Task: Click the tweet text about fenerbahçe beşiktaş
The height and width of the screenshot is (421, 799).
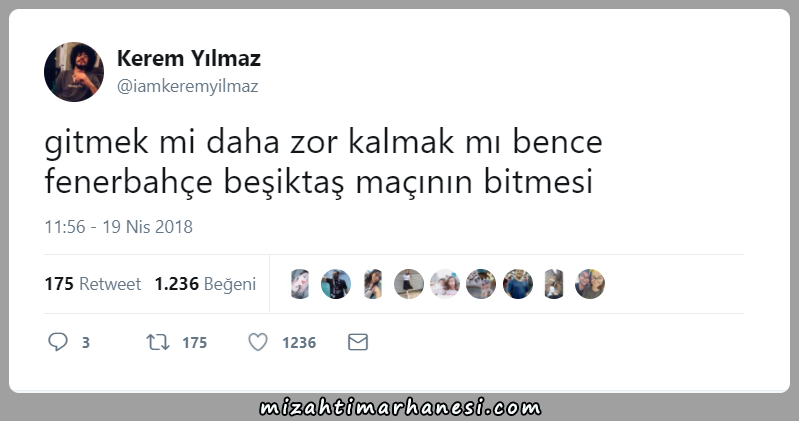Action: pos(324,162)
